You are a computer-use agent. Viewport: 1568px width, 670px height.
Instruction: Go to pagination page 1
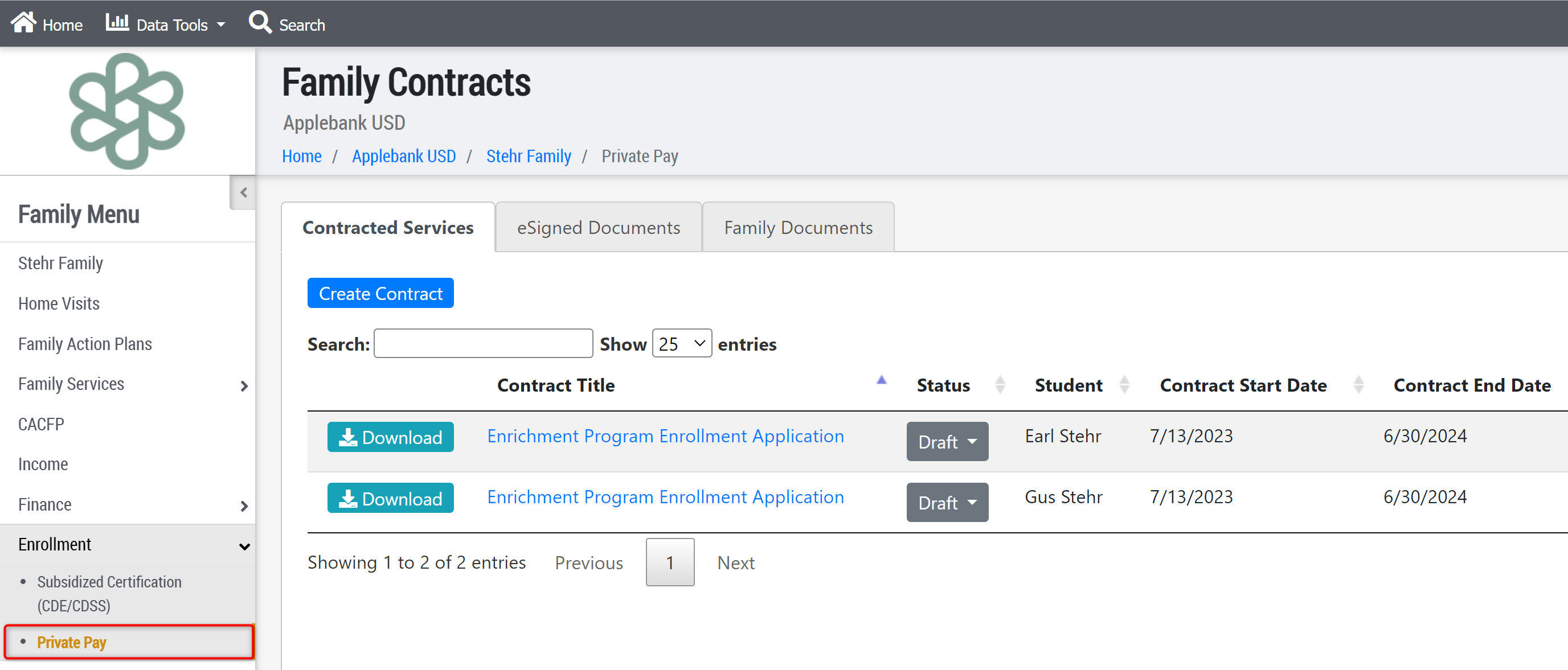(670, 562)
